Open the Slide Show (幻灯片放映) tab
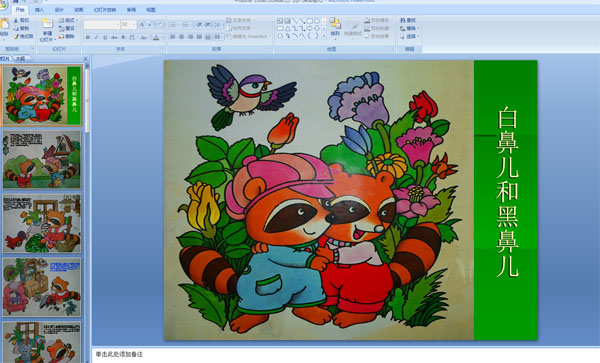 [105, 10]
